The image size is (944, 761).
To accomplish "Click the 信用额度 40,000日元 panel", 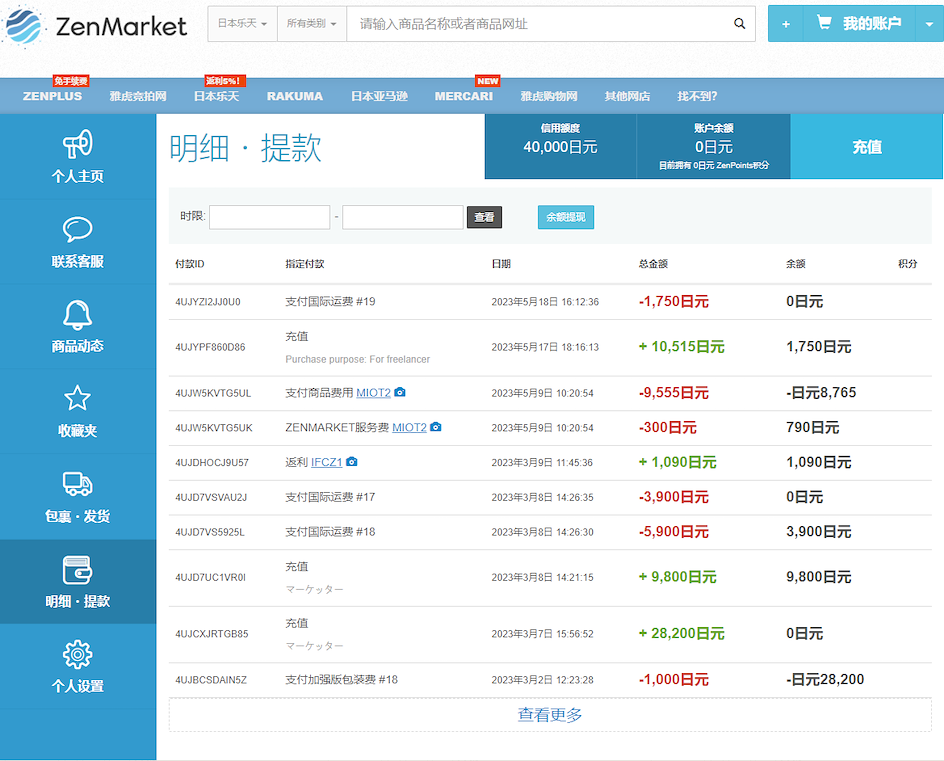I will [x=560, y=146].
